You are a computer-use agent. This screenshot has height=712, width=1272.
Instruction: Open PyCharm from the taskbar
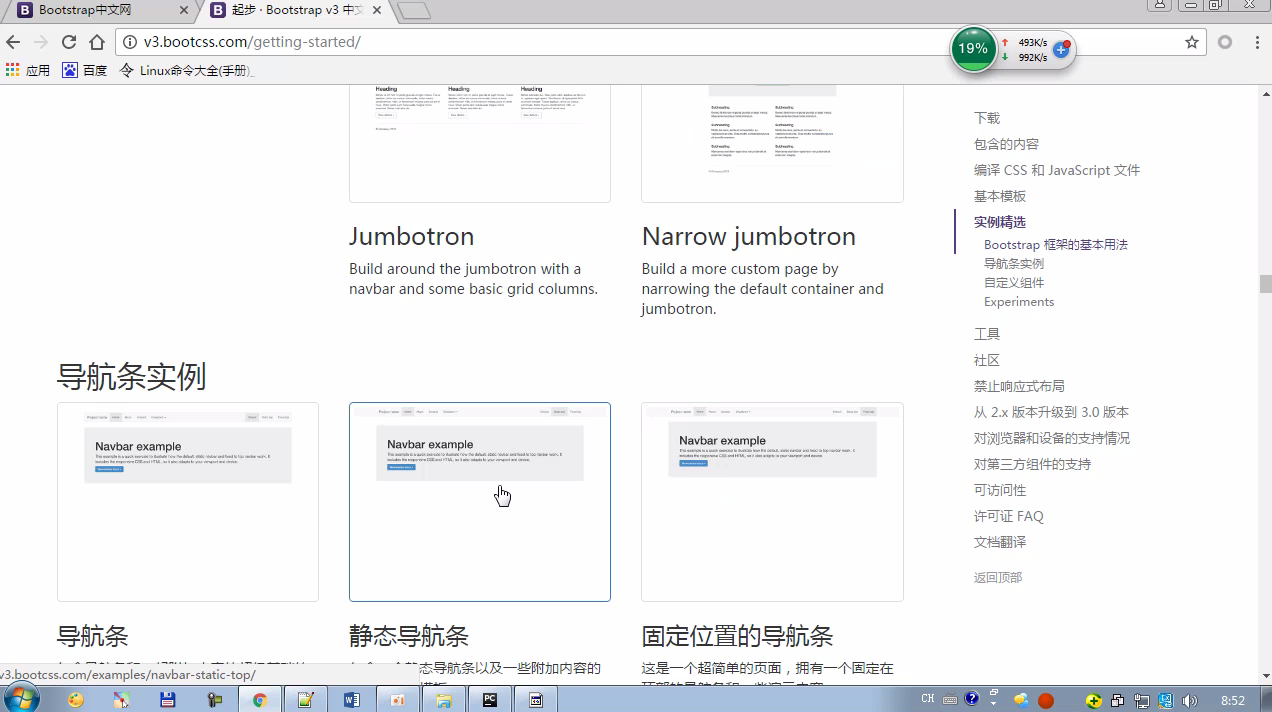tap(490, 700)
